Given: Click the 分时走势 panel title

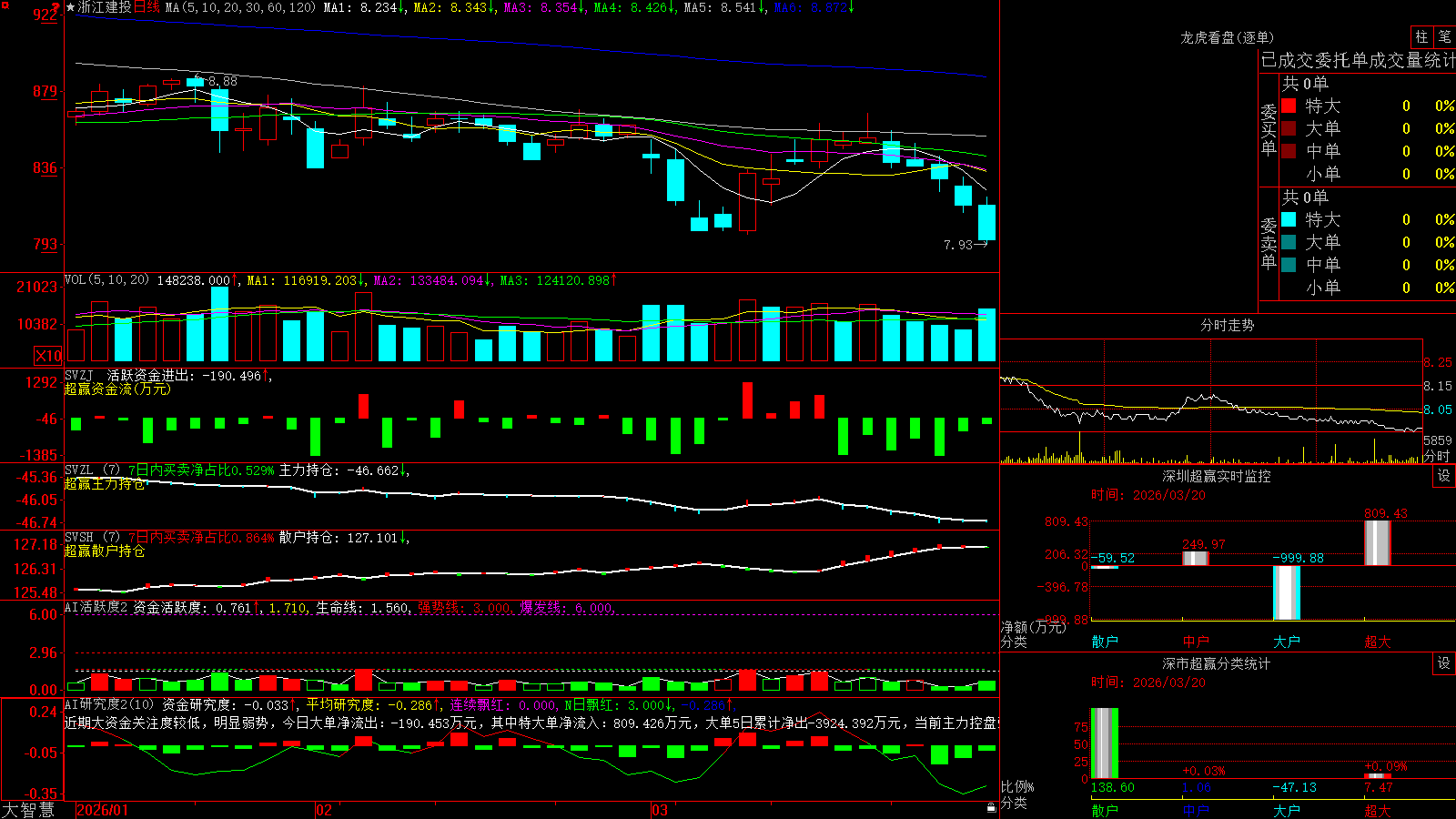Looking at the screenshot, I should click(1227, 325).
